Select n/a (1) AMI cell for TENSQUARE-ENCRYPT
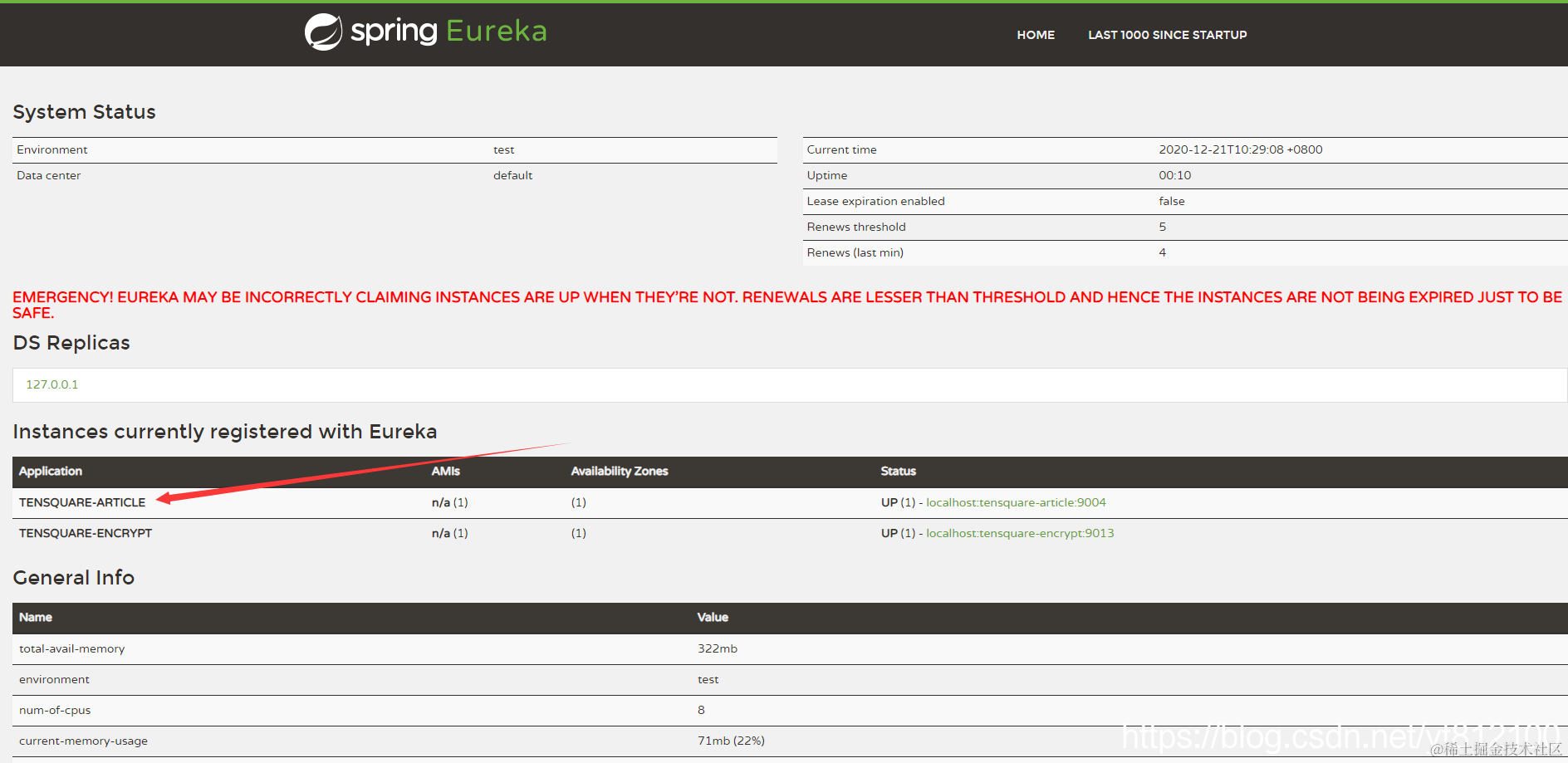The width and height of the screenshot is (1568, 763). (x=449, y=533)
